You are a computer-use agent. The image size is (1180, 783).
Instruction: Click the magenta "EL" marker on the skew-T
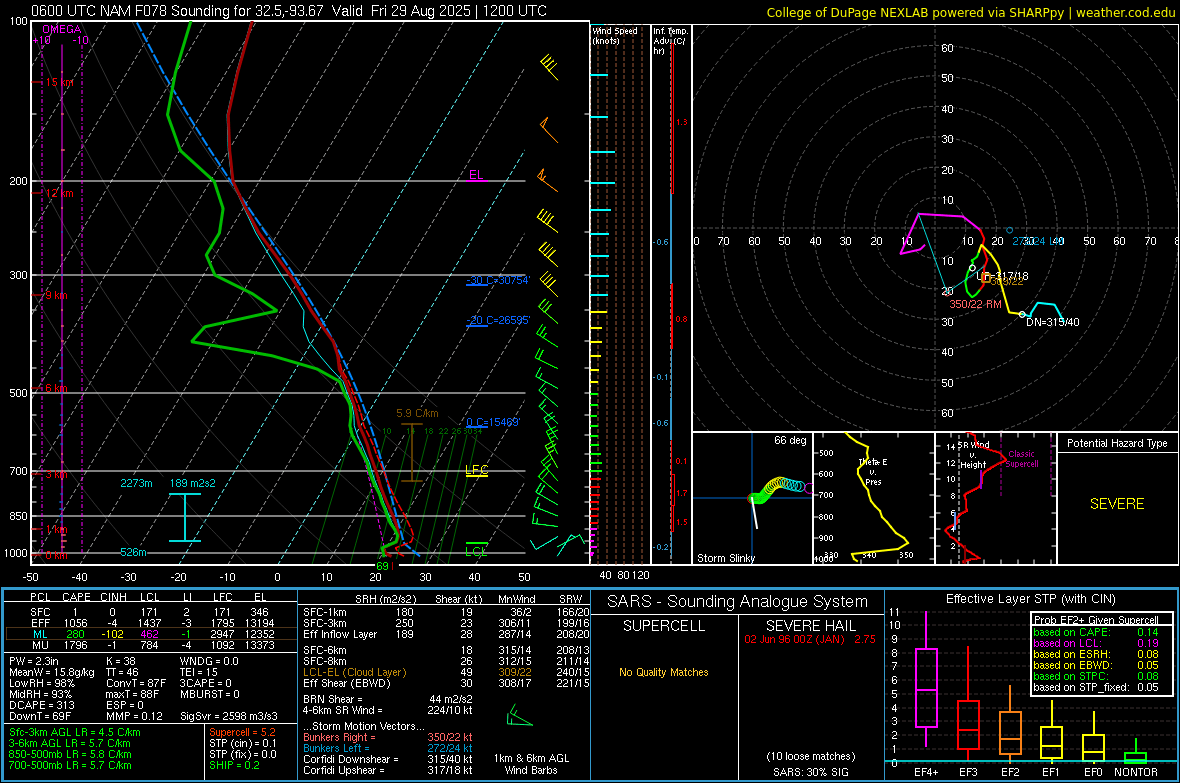(476, 175)
